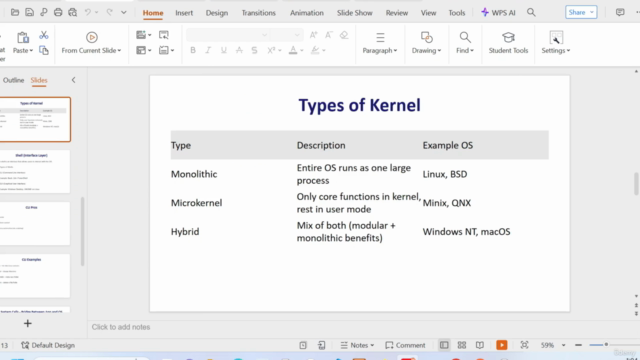The image size is (640, 360).
Task: Expand the Paragraph dropdown
Action: [x=380, y=51]
